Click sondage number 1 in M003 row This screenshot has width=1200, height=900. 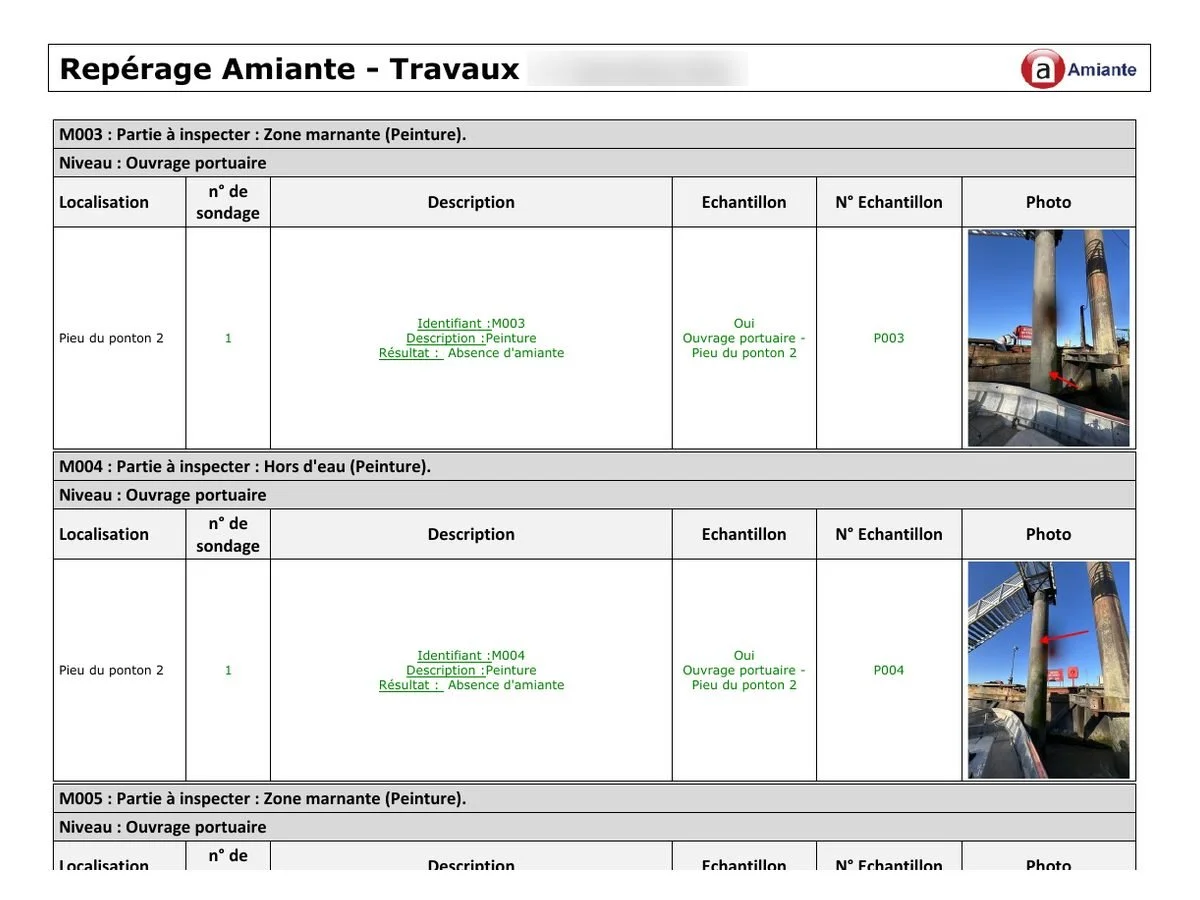point(228,338)
